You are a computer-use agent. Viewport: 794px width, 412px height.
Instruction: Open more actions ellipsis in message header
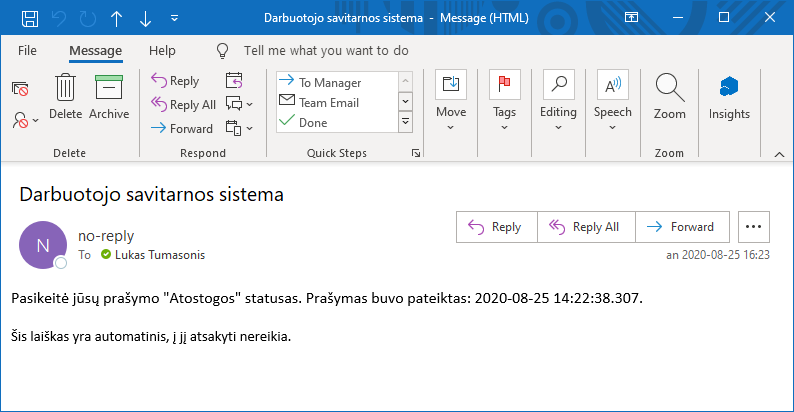(754, 227)
